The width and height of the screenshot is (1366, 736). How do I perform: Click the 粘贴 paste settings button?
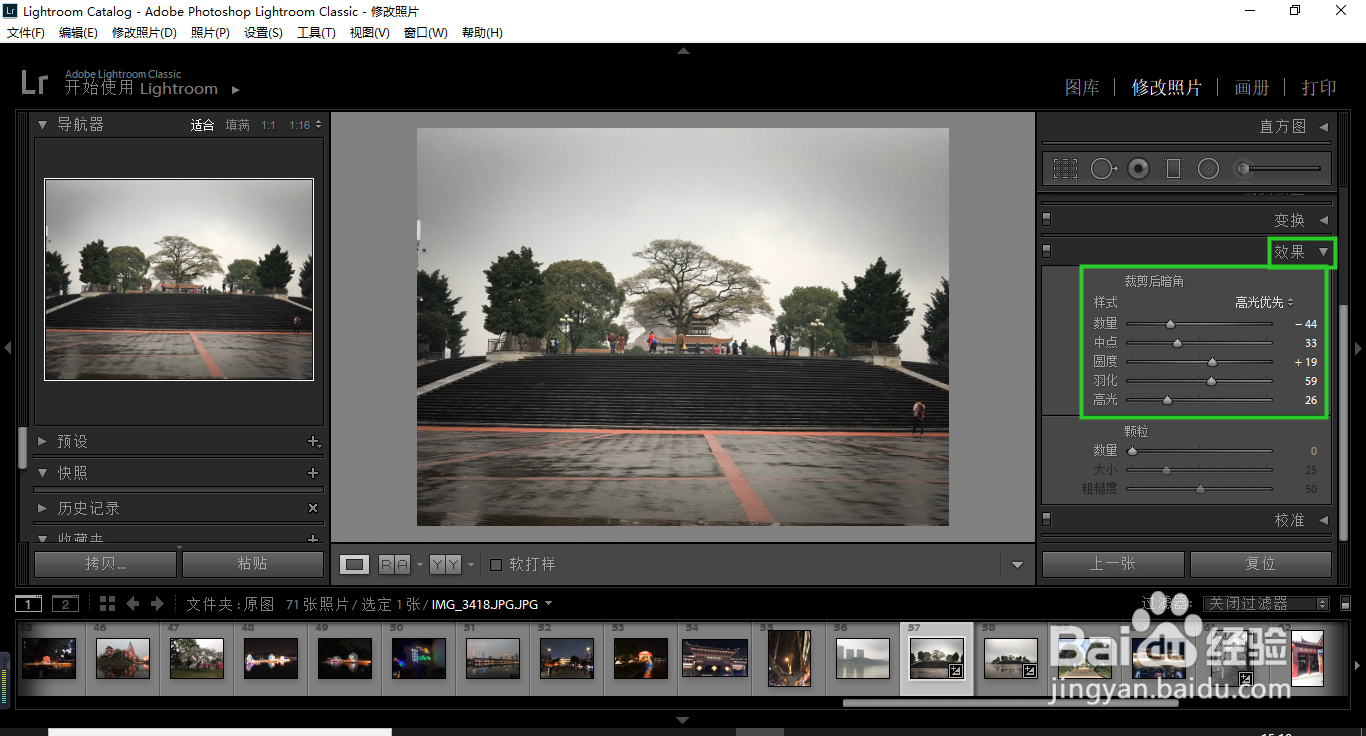point(252,564)
